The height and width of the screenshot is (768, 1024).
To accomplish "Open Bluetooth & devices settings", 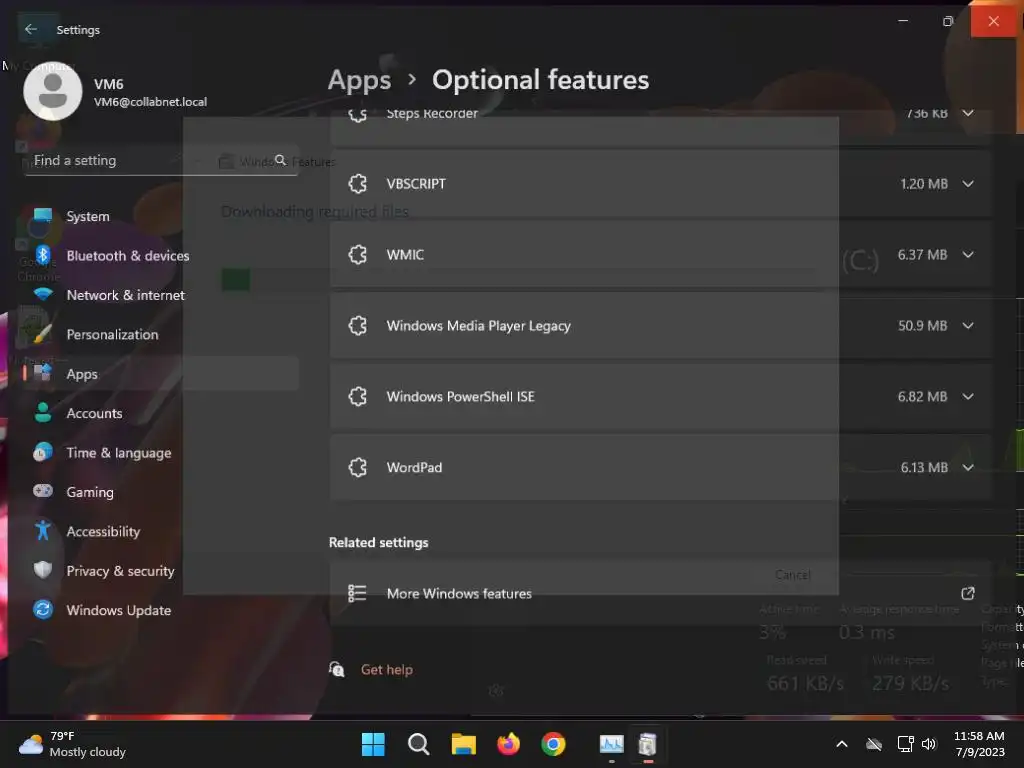I will tap(161, 255).
